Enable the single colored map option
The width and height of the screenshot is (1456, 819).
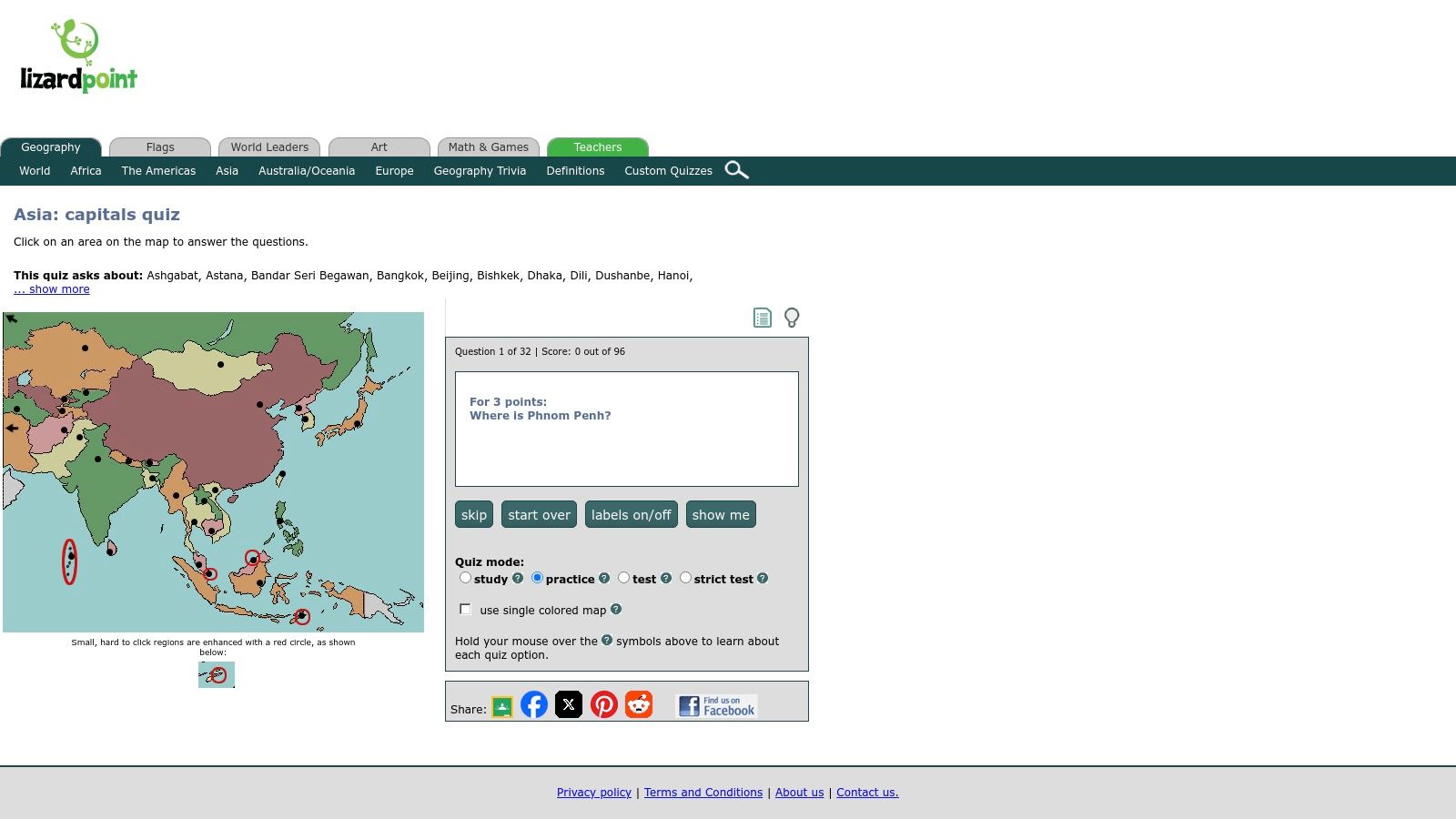(x=465, y=609)
